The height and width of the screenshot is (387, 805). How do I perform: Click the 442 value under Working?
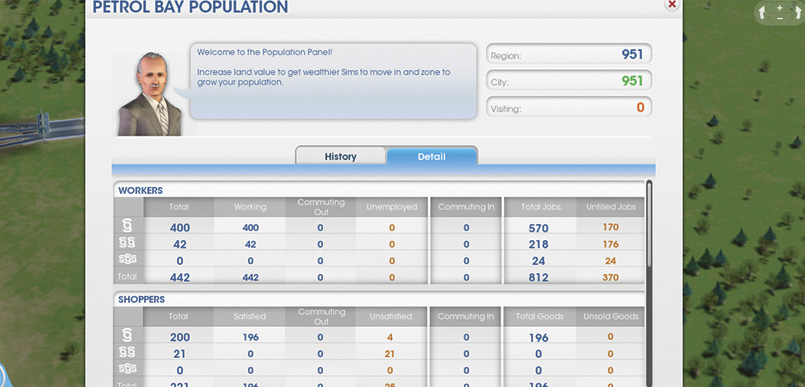(x=250, y=277)
